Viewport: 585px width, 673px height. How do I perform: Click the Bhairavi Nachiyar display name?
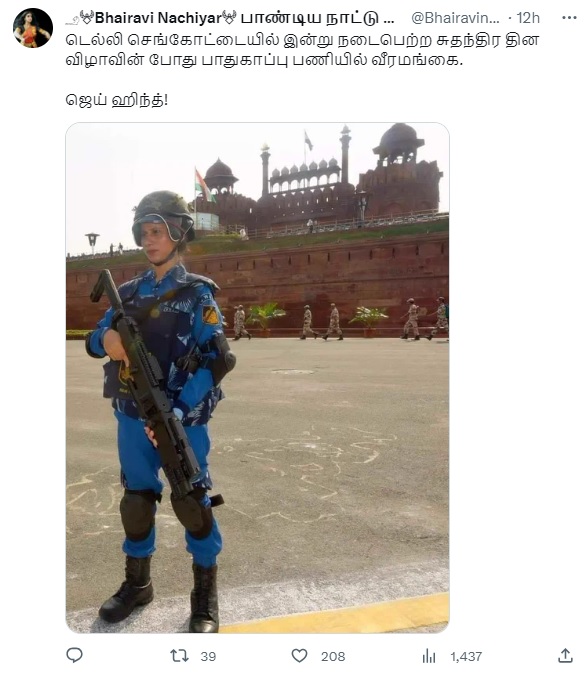pyautogui.click(x=158, y=18)
